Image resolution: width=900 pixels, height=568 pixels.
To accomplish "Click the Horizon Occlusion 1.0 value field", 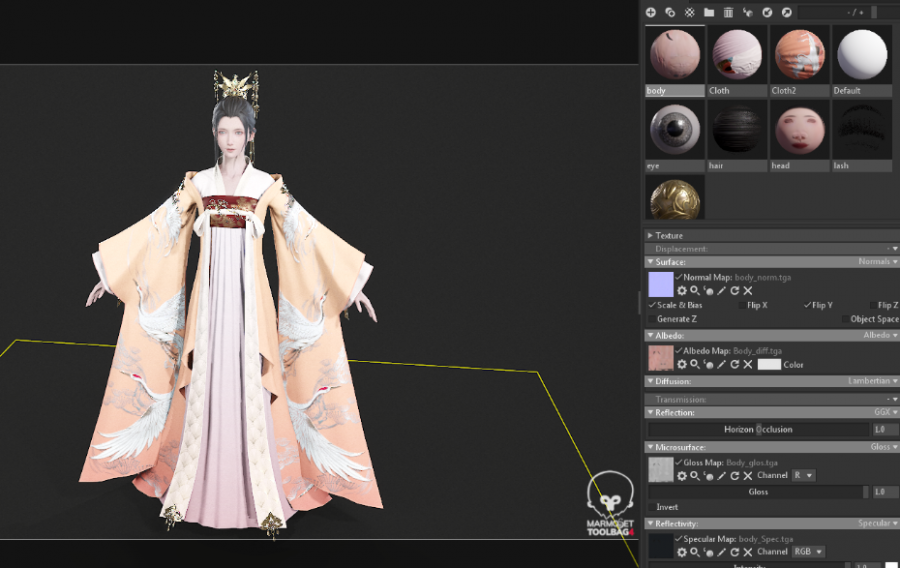I will click(886, 429).
